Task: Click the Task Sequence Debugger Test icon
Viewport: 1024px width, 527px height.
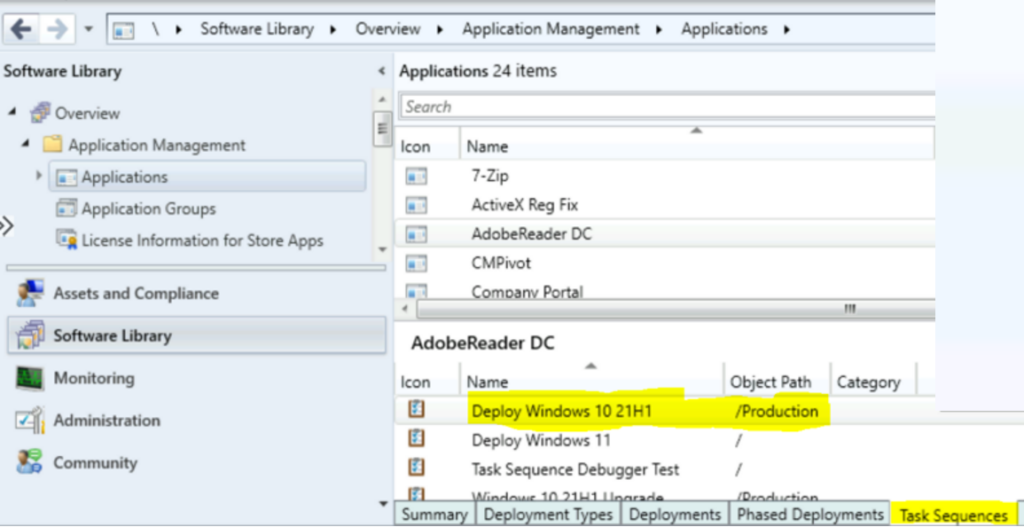Action: pyautogui.click(x=416, y=468)
